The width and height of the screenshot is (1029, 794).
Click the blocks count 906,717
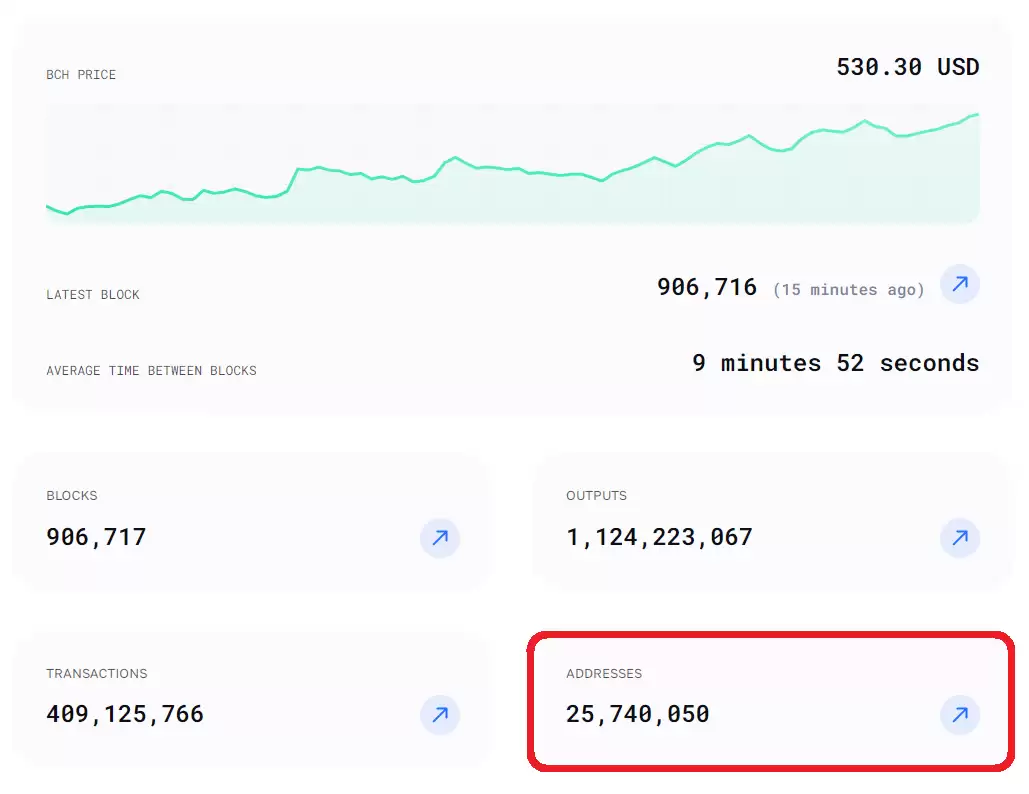pyautogui.click(x=96, y=537)
